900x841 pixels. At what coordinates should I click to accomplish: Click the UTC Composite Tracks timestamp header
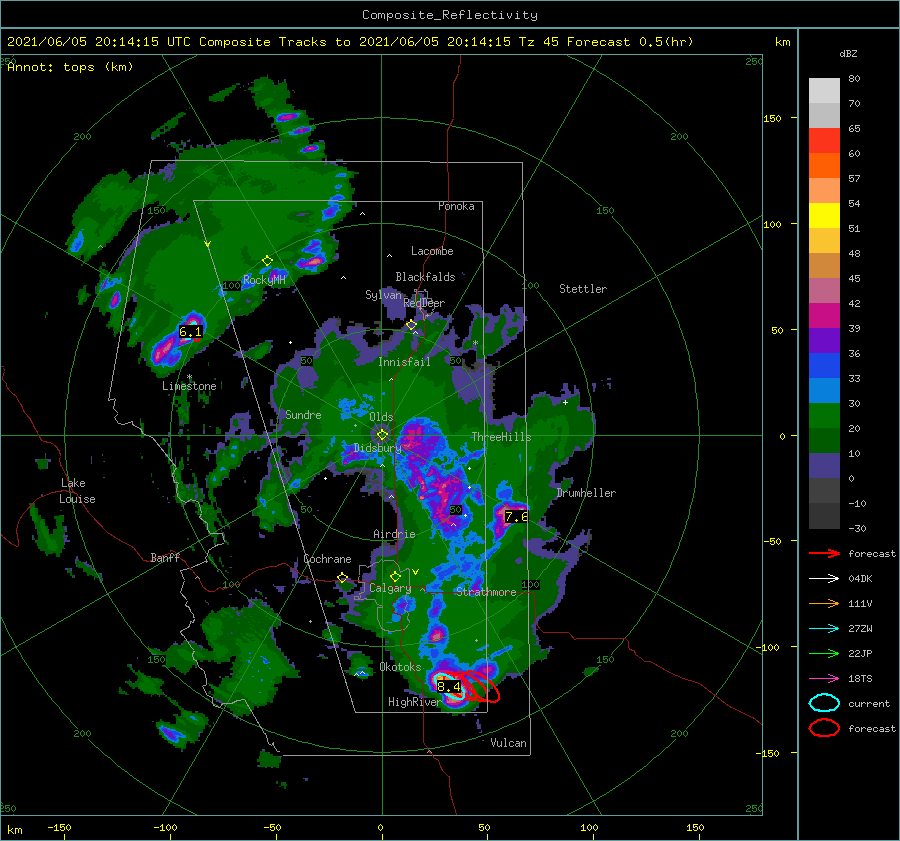pyautogui.click(x=350, y=42)
